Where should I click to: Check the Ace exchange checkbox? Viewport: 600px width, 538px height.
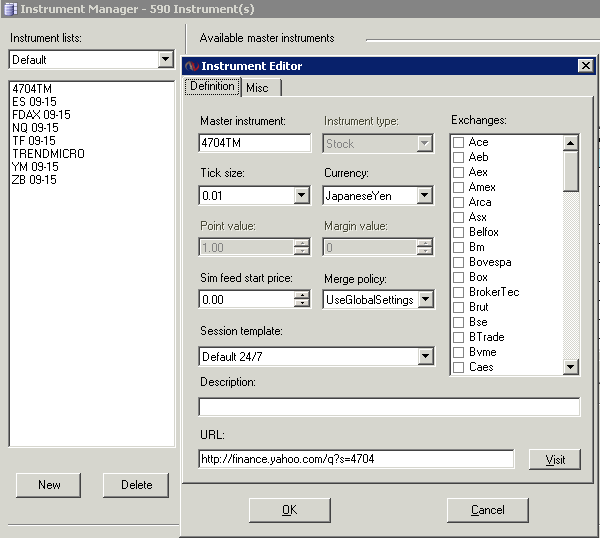[x=458, y=142]
